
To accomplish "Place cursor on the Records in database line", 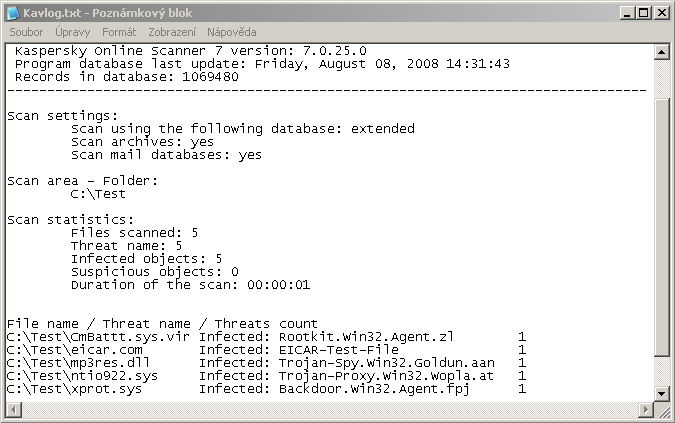I will [x=127, y=77].
